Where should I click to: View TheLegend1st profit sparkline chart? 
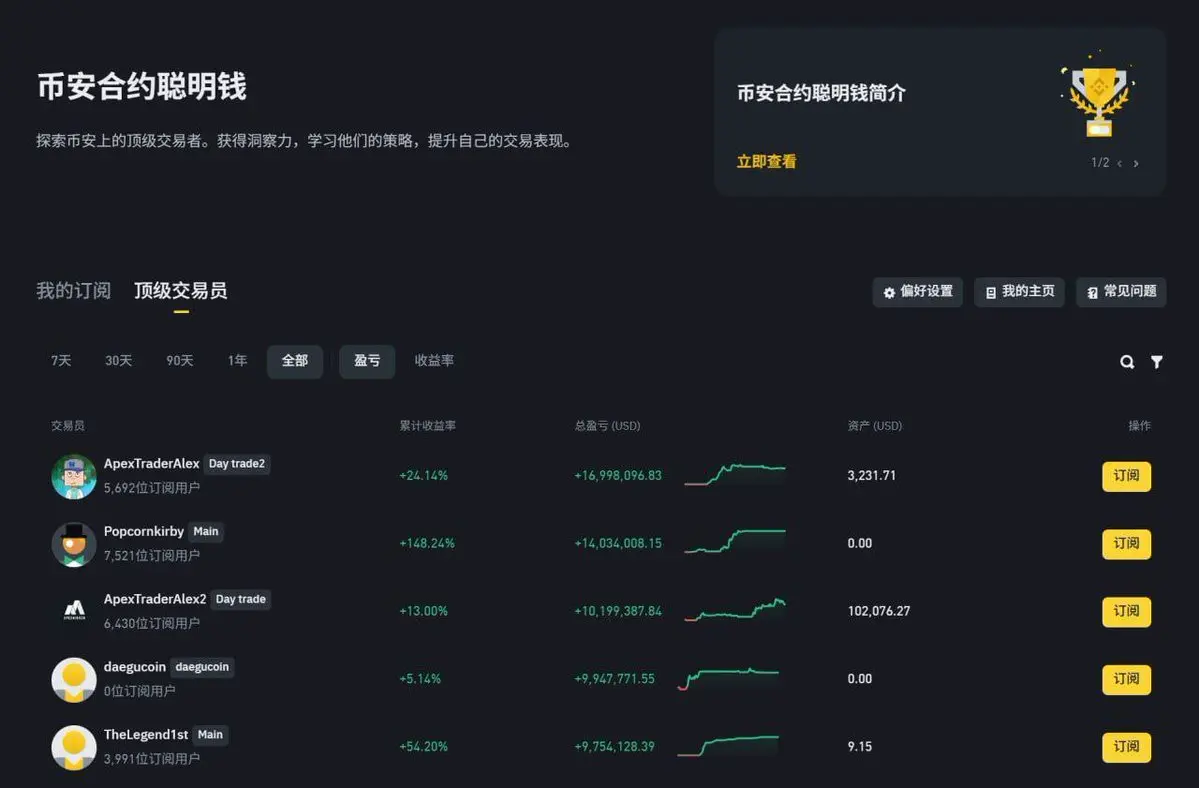click(728, 745)
